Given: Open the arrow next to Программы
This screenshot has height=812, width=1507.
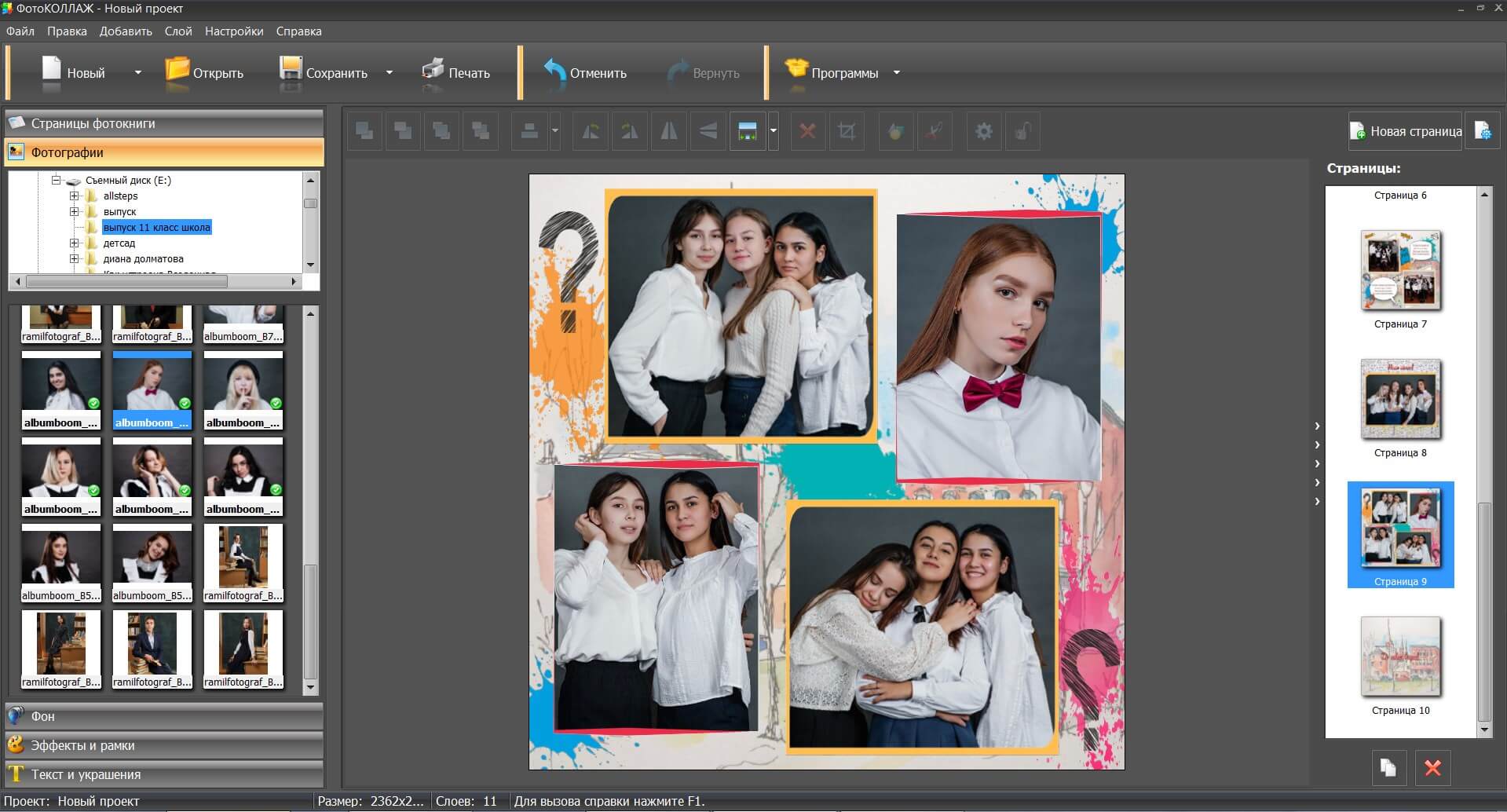Looking at the screenshot, I should click(896, 72).
